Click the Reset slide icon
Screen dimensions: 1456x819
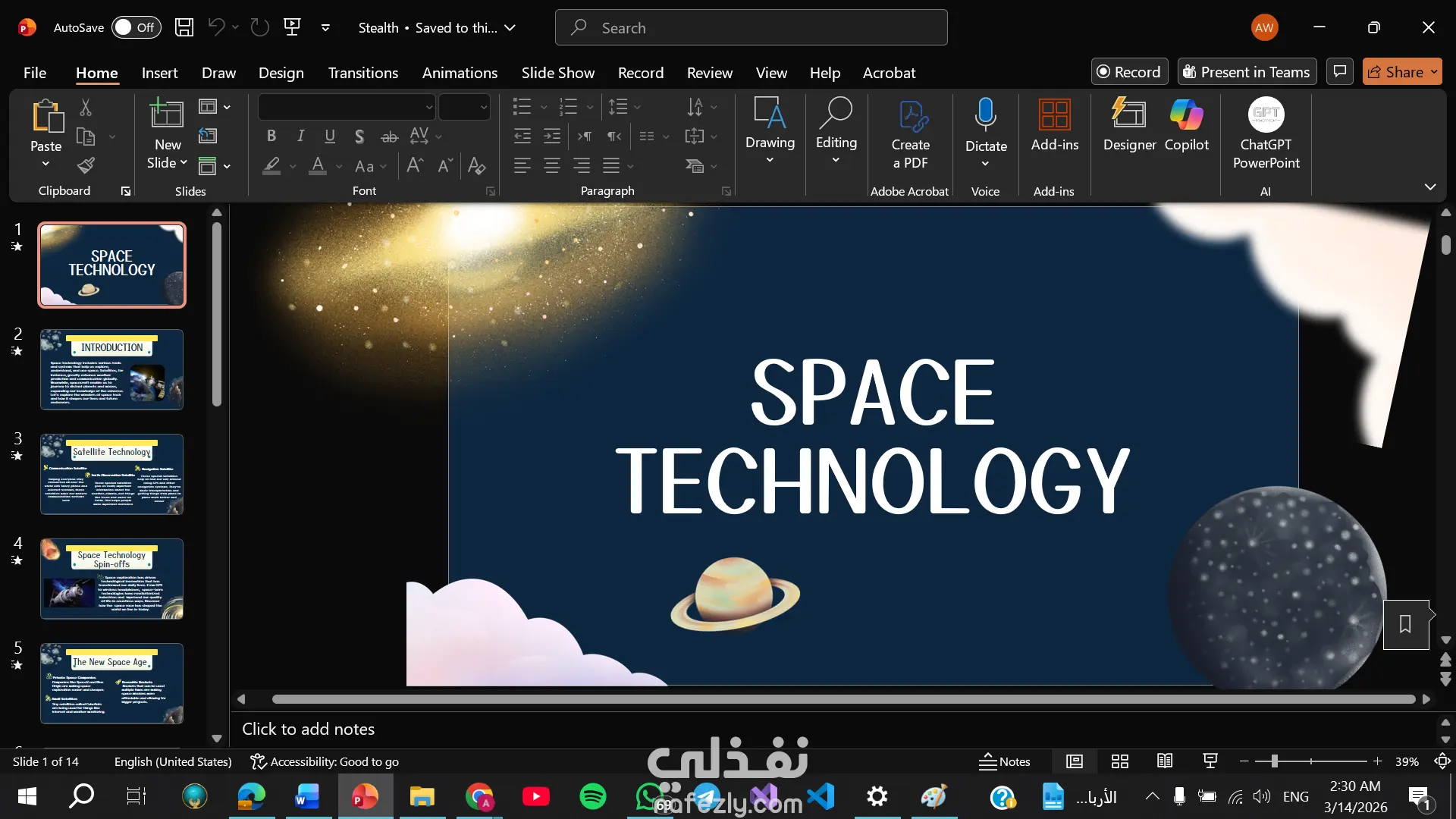click(208, 136)
